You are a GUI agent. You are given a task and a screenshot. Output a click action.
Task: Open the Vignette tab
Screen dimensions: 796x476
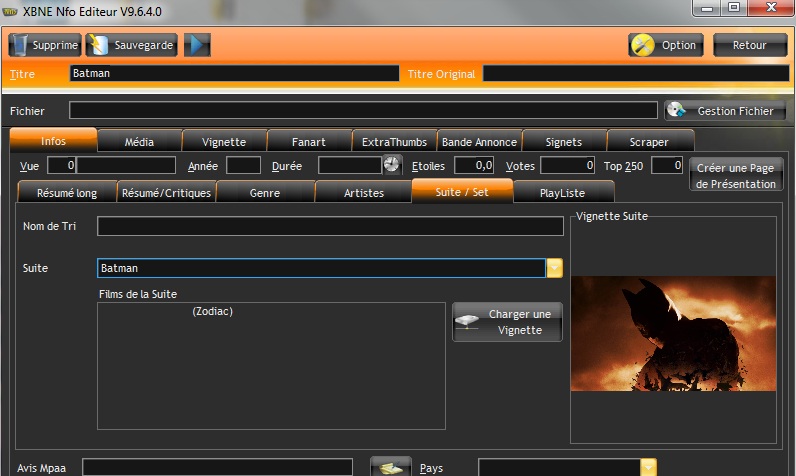tap(224, 142)
